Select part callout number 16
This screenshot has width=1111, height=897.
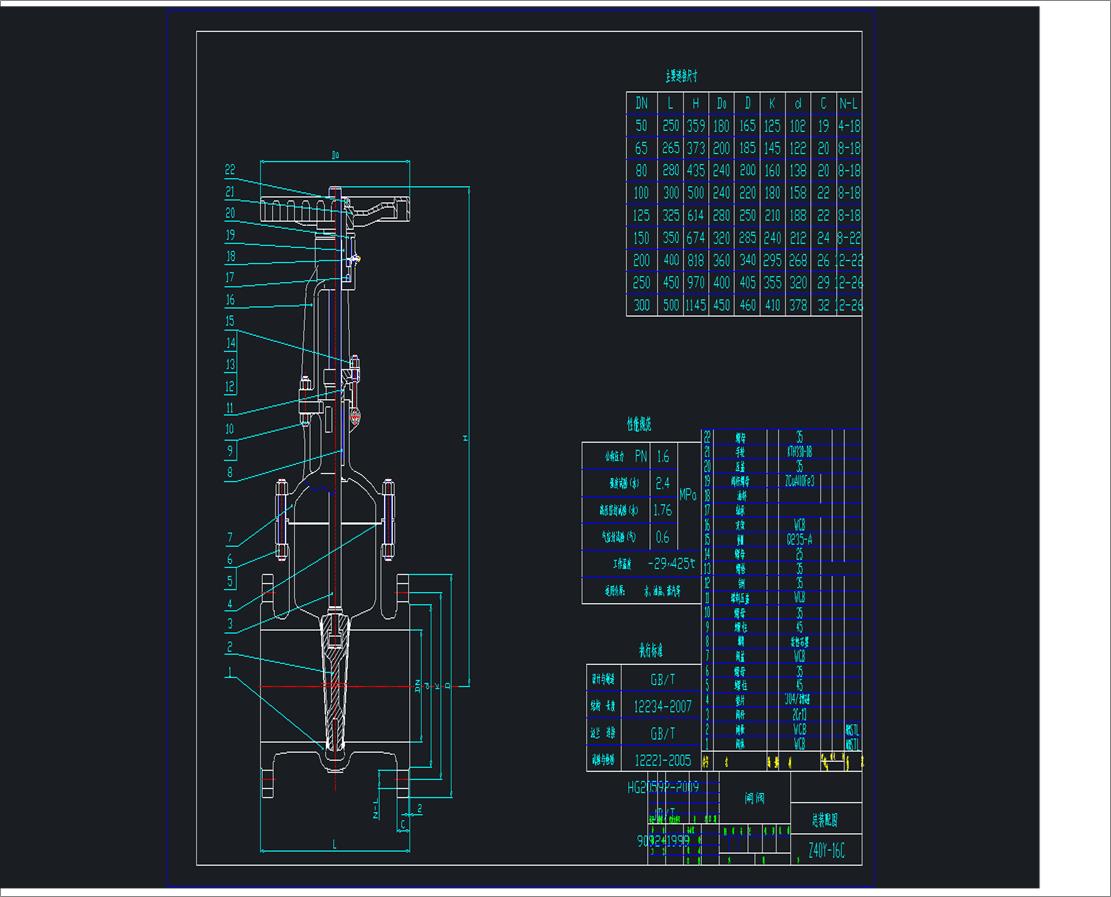coord(229,299)
